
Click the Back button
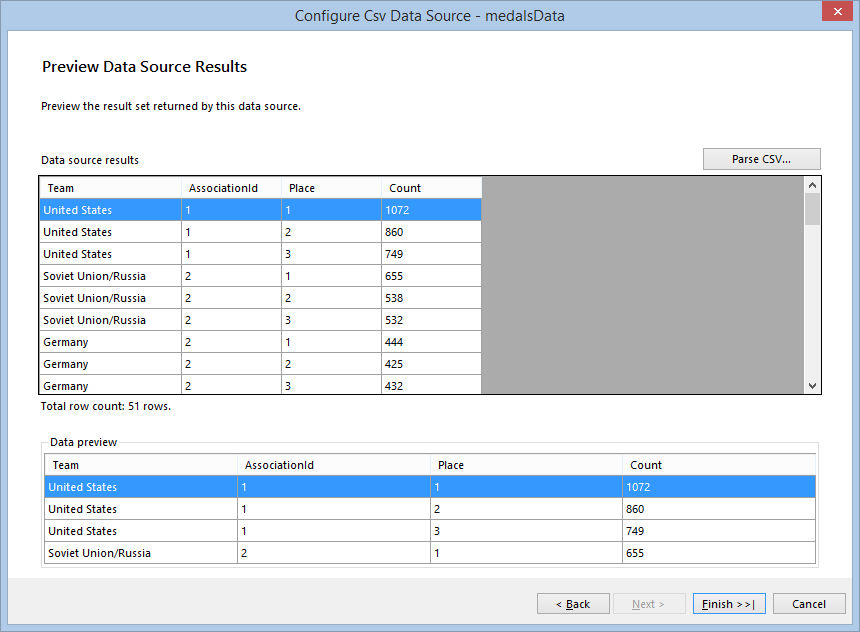pyautogui.click(x=573, y=603)
